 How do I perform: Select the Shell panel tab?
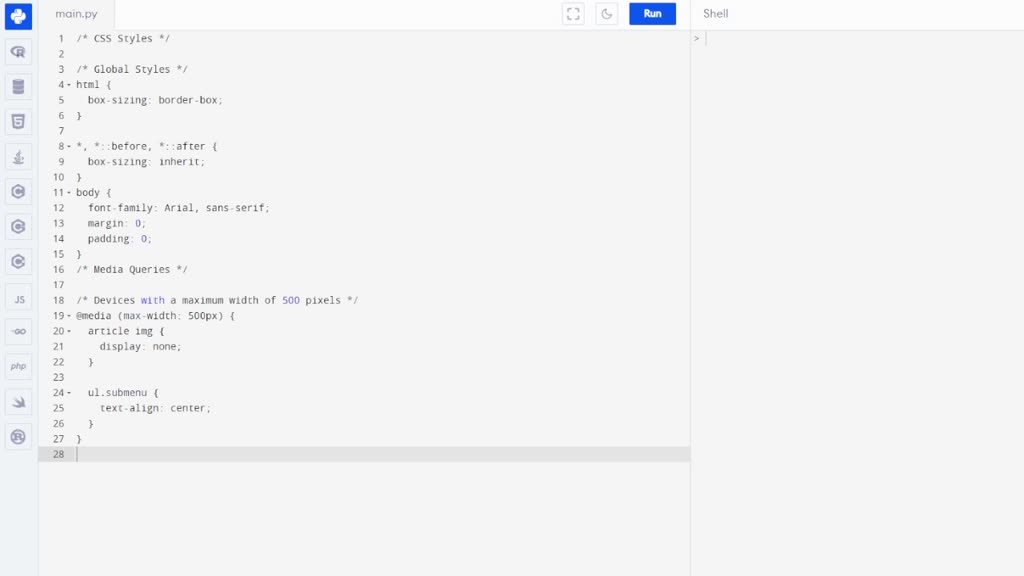pyautogui.click(x=716, y=14)
